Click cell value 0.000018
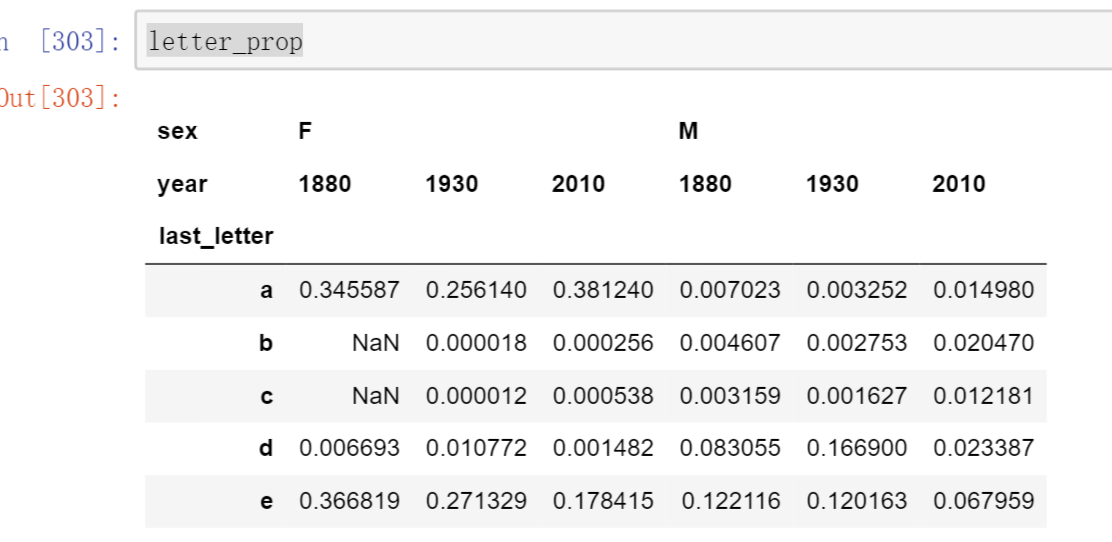 tap(476, 343)
